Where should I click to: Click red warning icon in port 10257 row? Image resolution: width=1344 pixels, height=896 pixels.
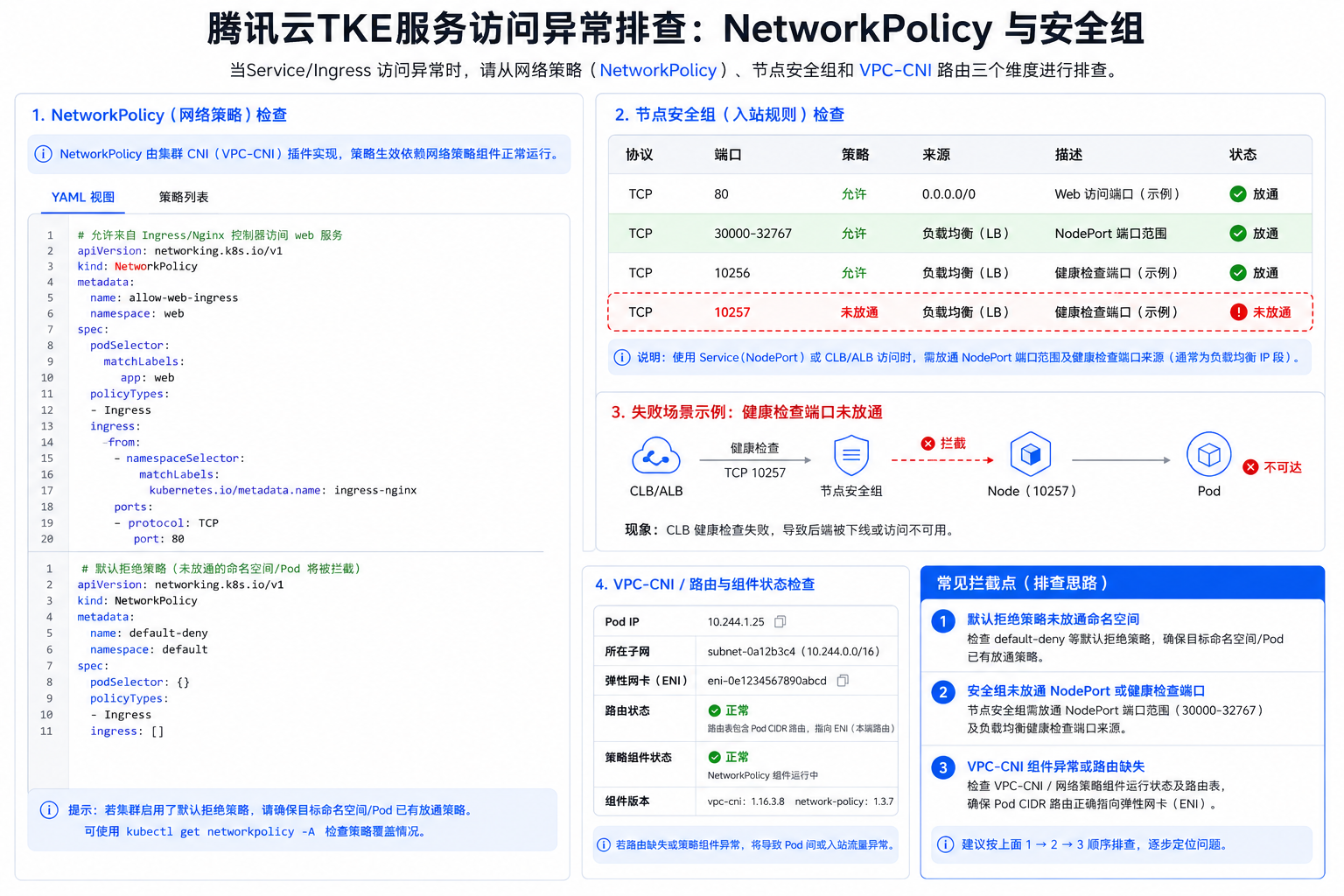(x=1239, y=312)
